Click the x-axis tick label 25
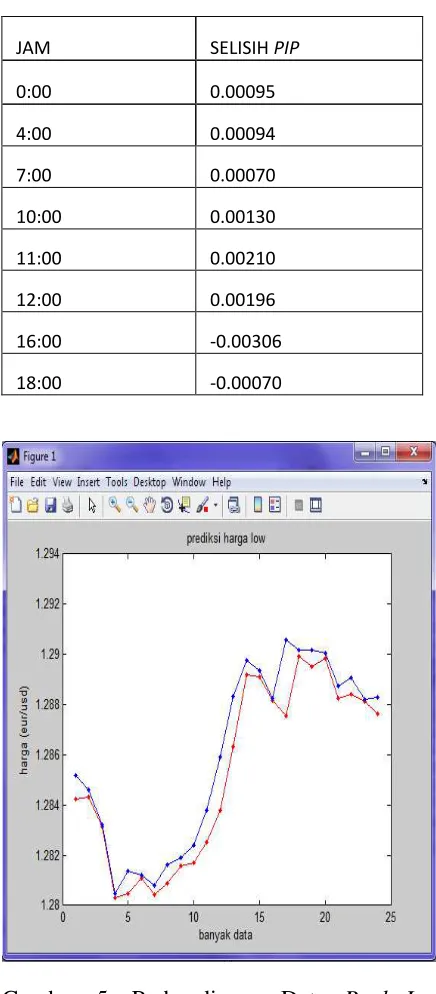Image resolution: width=436 pixels, height=994 pixels. tap(390, 917)
